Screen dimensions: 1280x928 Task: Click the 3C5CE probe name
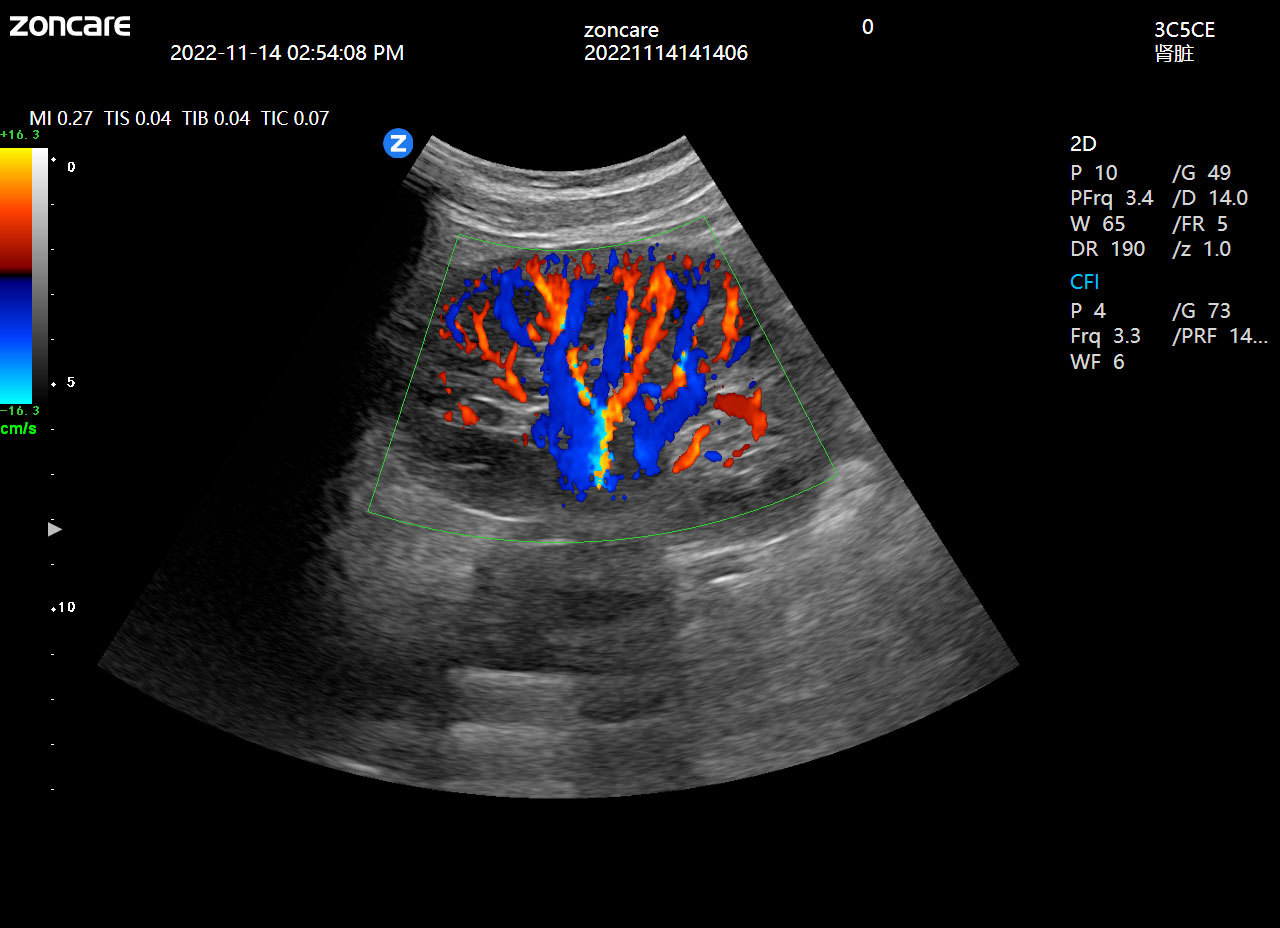pos(1184,30)
